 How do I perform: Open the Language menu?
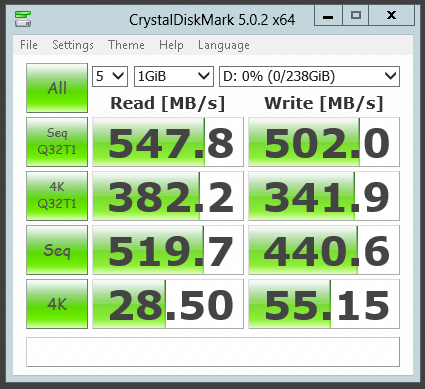point(224,45)
